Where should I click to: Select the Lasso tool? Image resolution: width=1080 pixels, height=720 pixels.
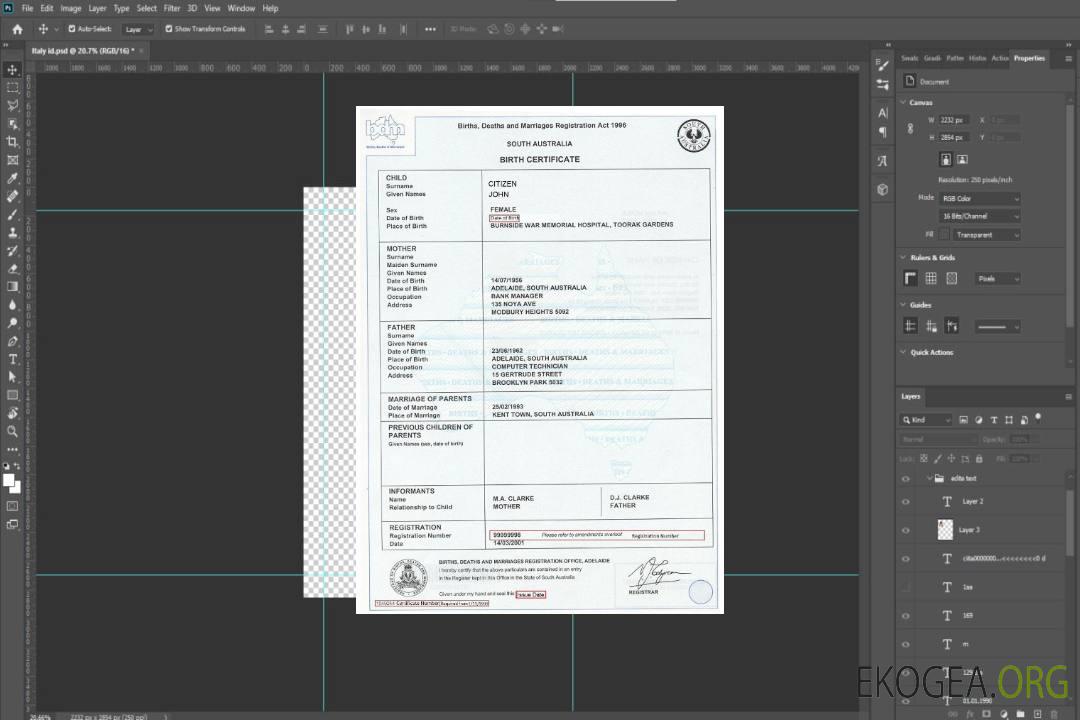pos(13,105)
